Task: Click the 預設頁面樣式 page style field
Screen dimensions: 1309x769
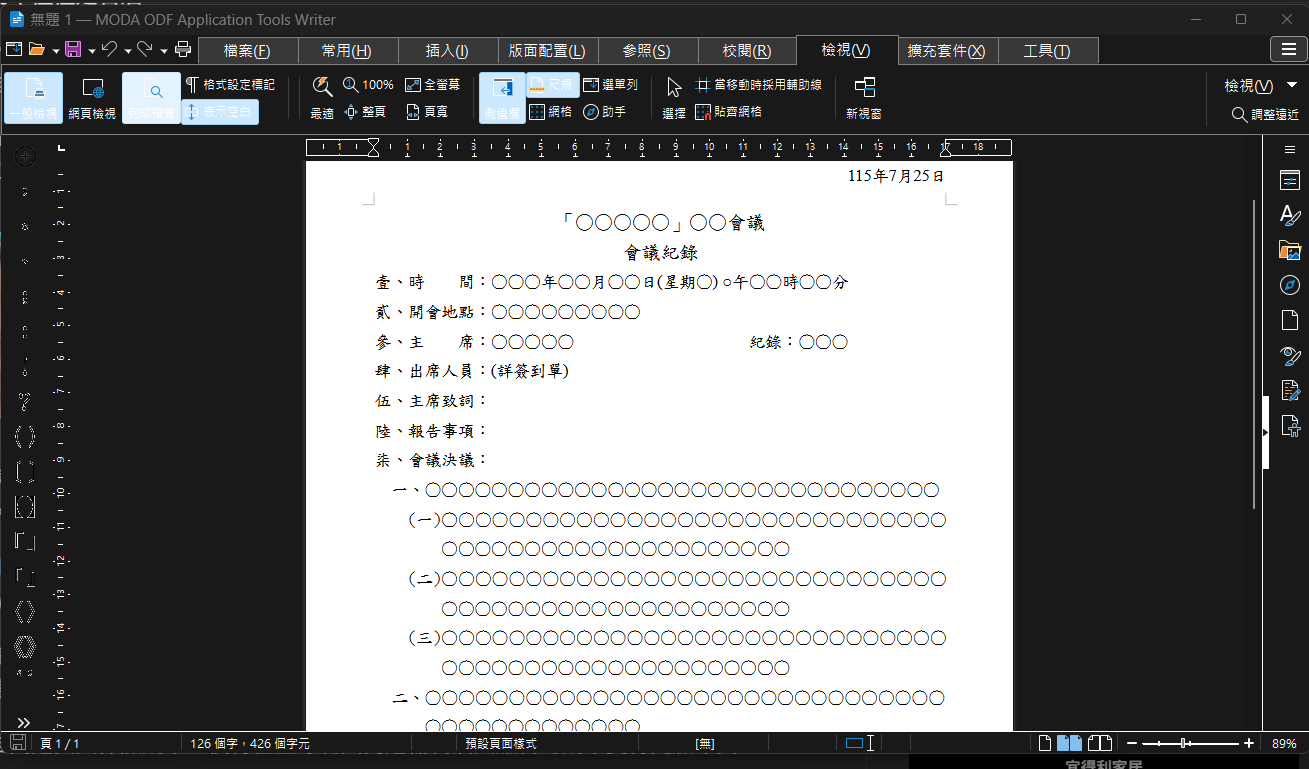Action: (501, 744)
